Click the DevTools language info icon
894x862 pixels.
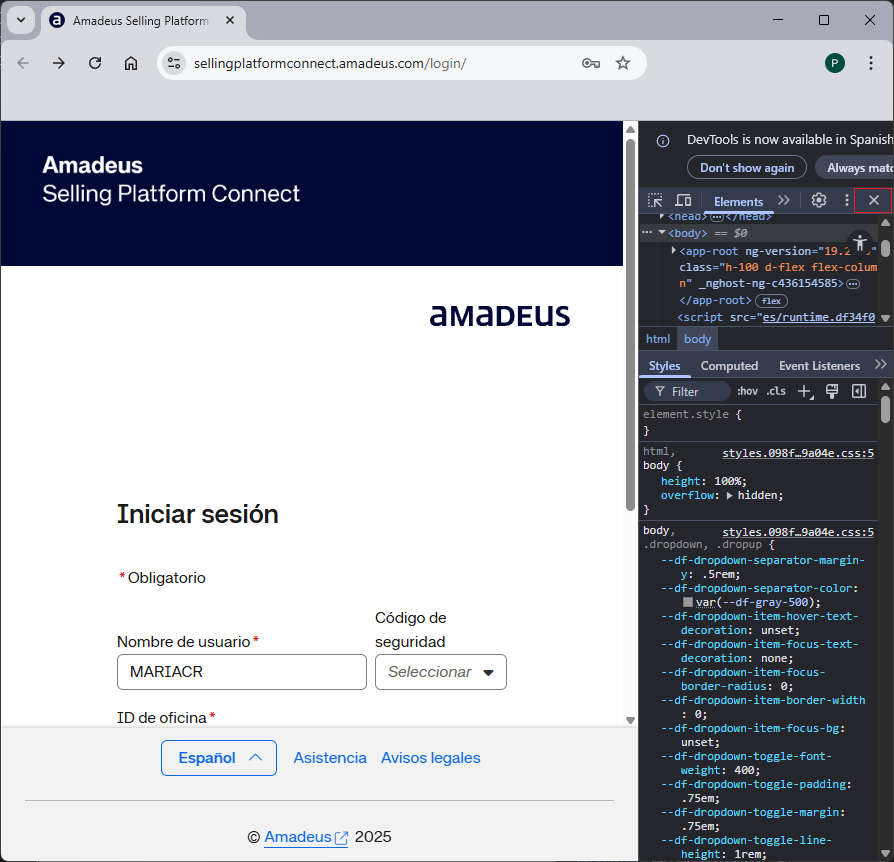pos(663,141)
